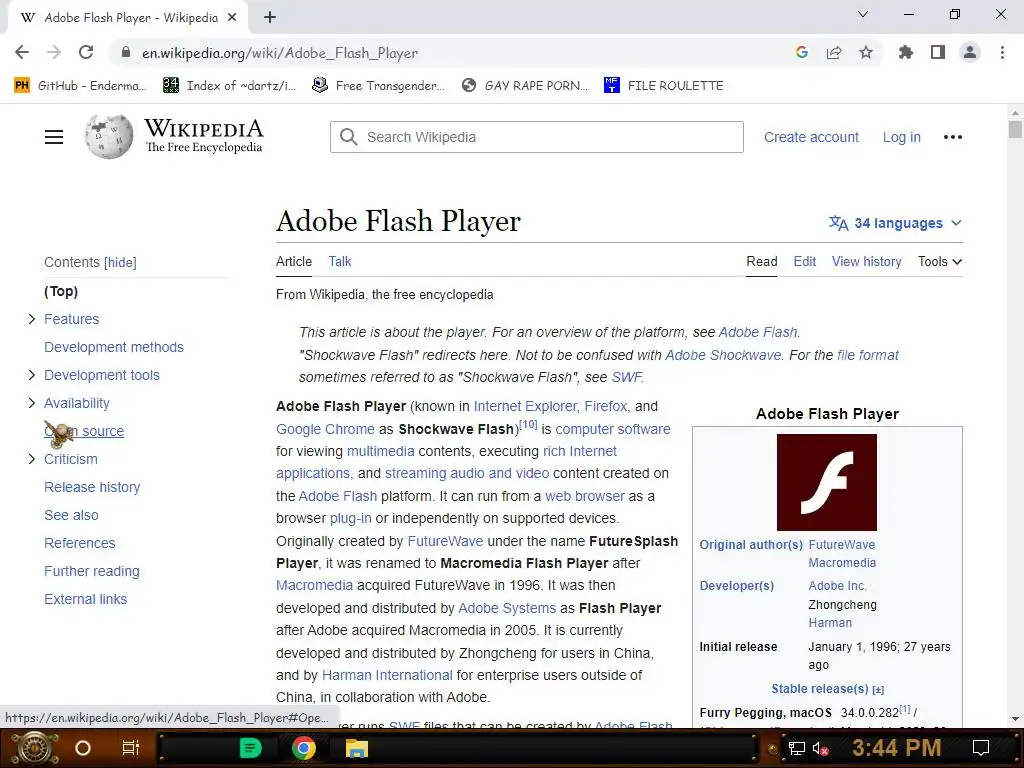Open Cortana circle on taskbar
Screen dimensions: 1024x768
point(83,748)
